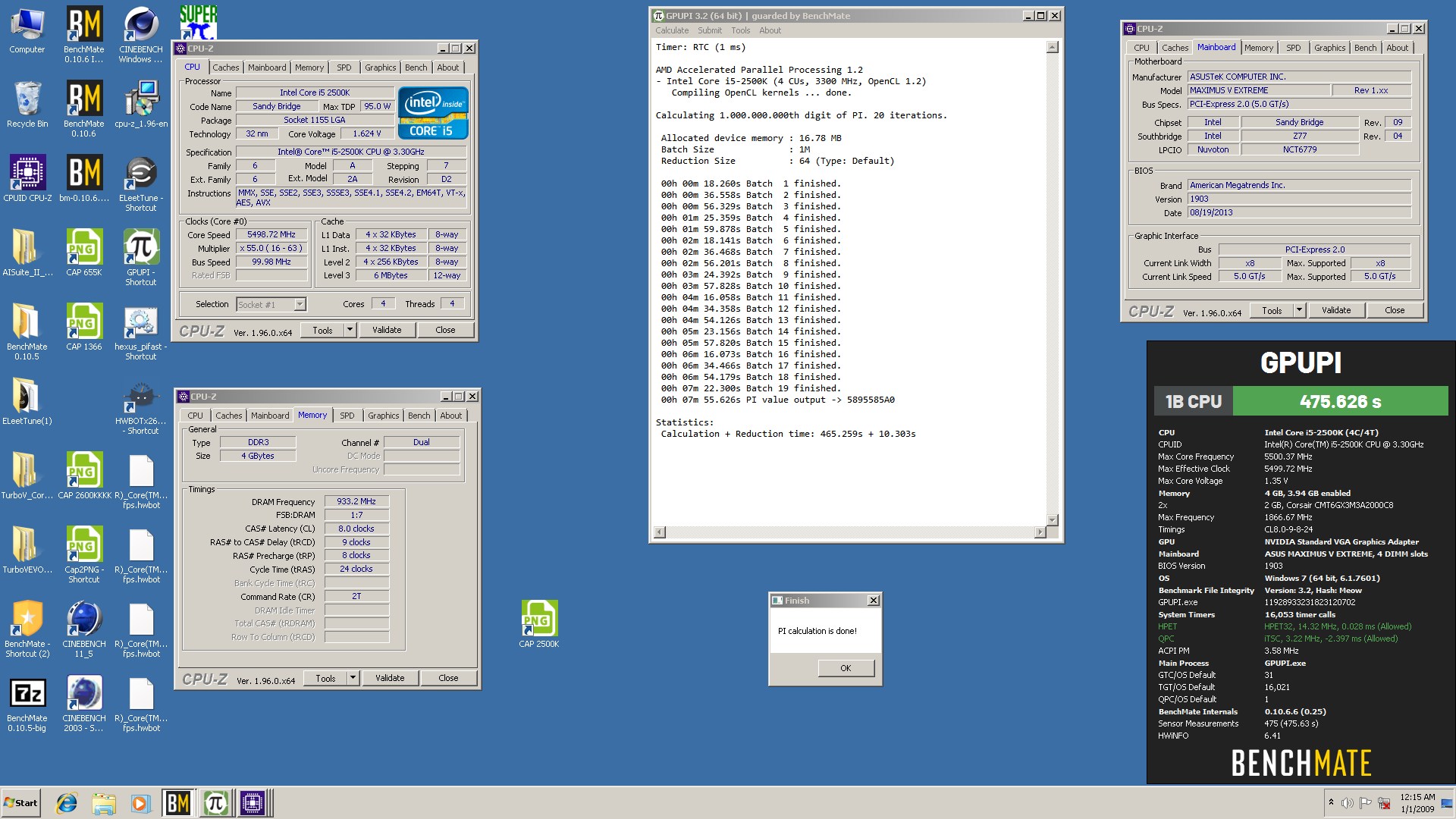Open ELeetTune Shortcut icon
This screenshot has height=819, width=1456.
(x=141, y=183)
